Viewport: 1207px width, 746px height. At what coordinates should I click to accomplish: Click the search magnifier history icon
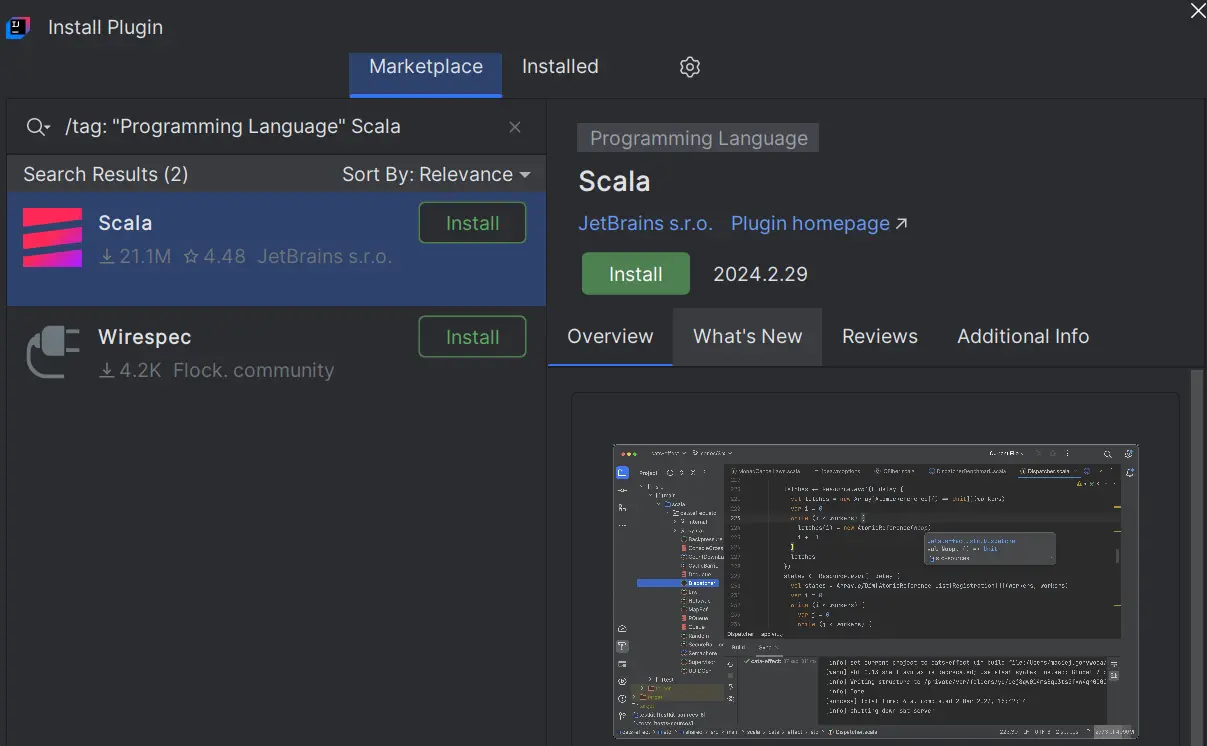point(38,127)
